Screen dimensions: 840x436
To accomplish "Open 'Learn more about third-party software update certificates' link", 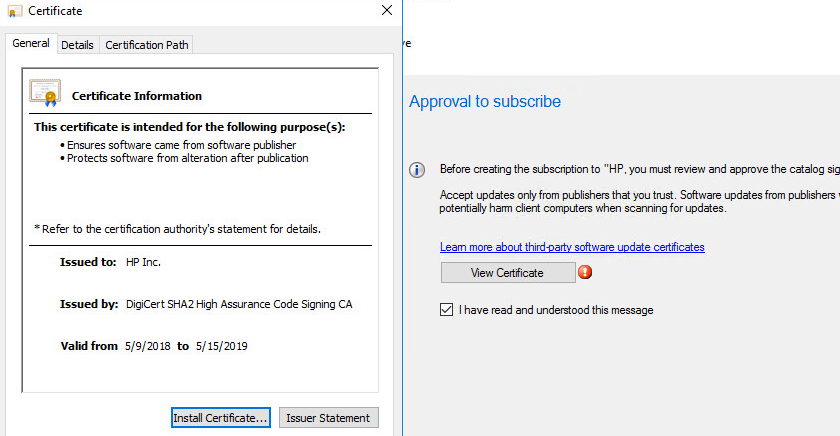I will [x=572, y=247].
